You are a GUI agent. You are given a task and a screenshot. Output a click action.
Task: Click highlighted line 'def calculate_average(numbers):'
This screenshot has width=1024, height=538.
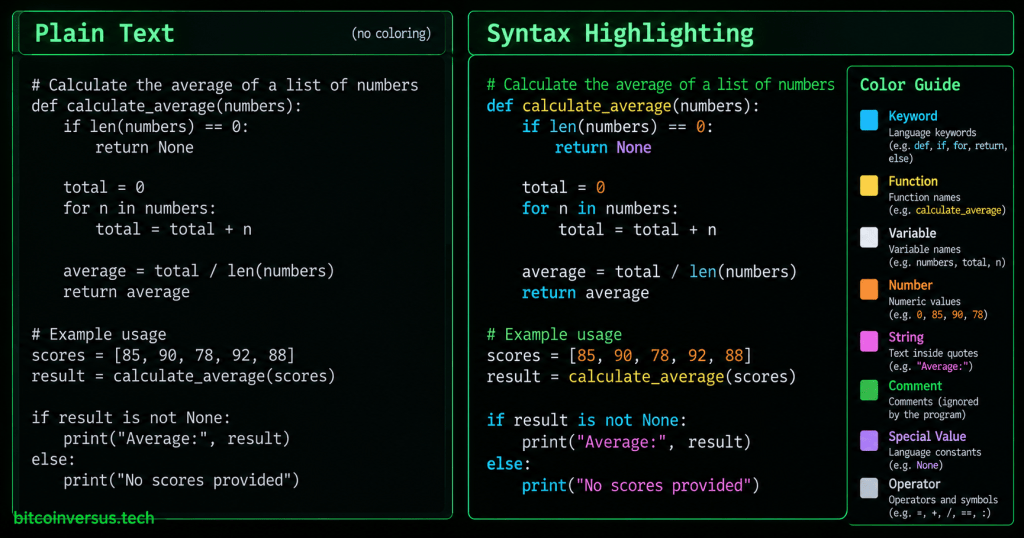tap(623, 106)
